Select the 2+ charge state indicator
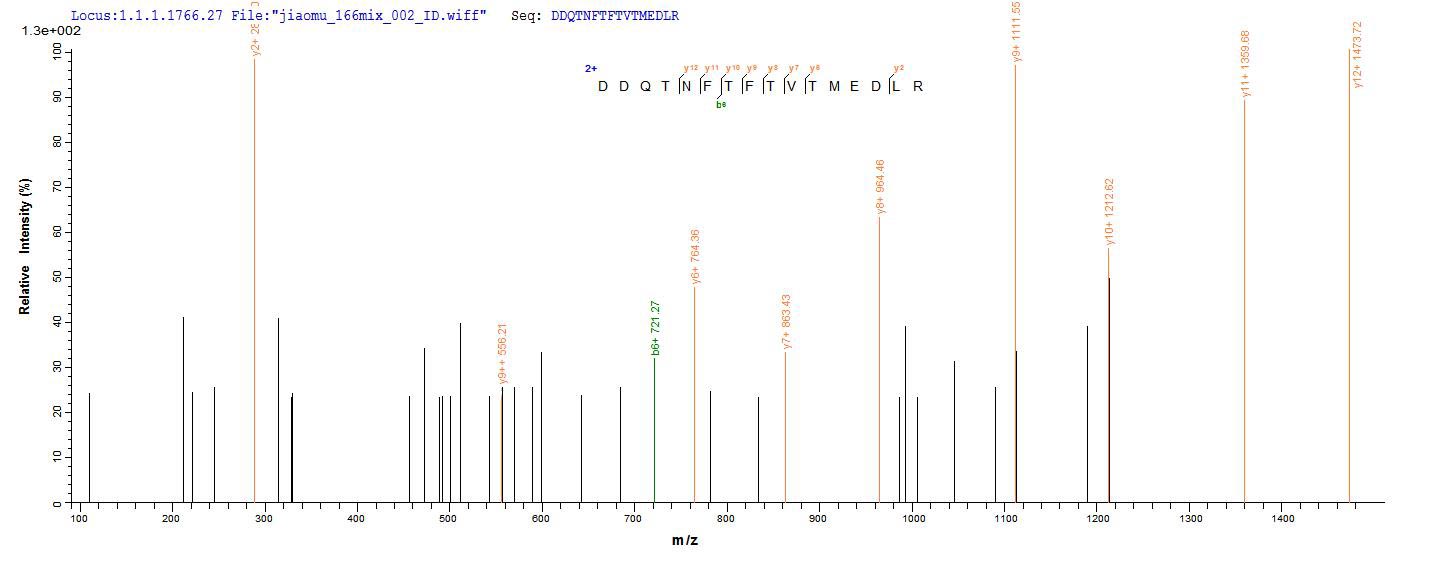 click(591, 69)
